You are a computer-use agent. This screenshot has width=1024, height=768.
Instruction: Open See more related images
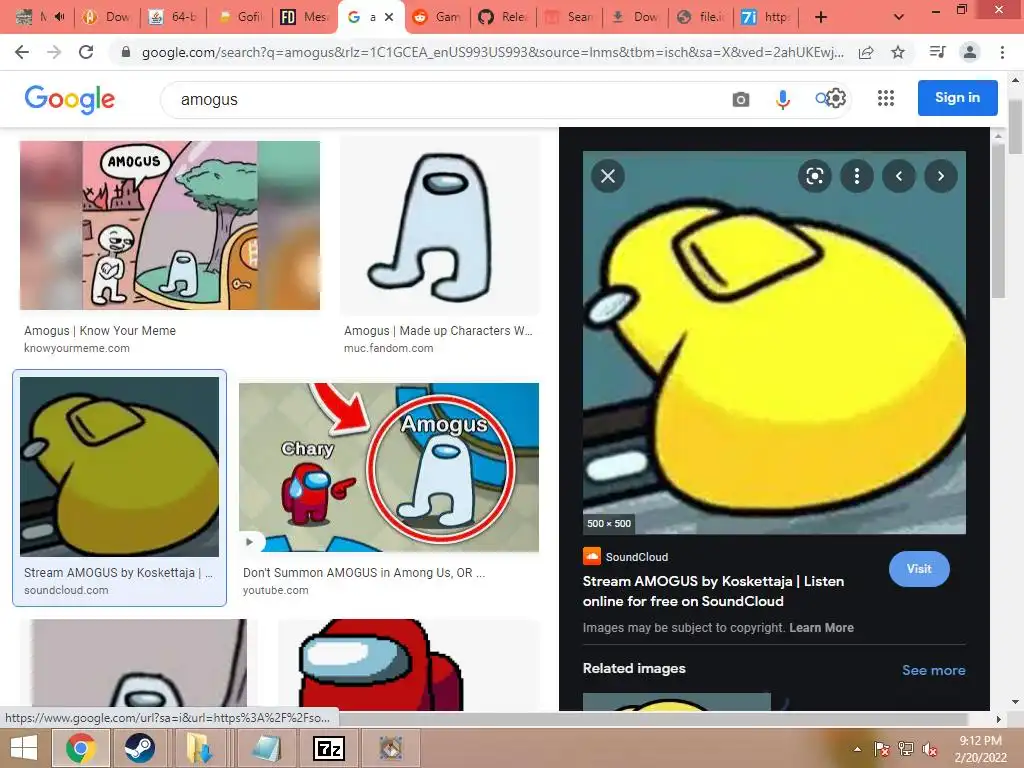coord(933,670)
